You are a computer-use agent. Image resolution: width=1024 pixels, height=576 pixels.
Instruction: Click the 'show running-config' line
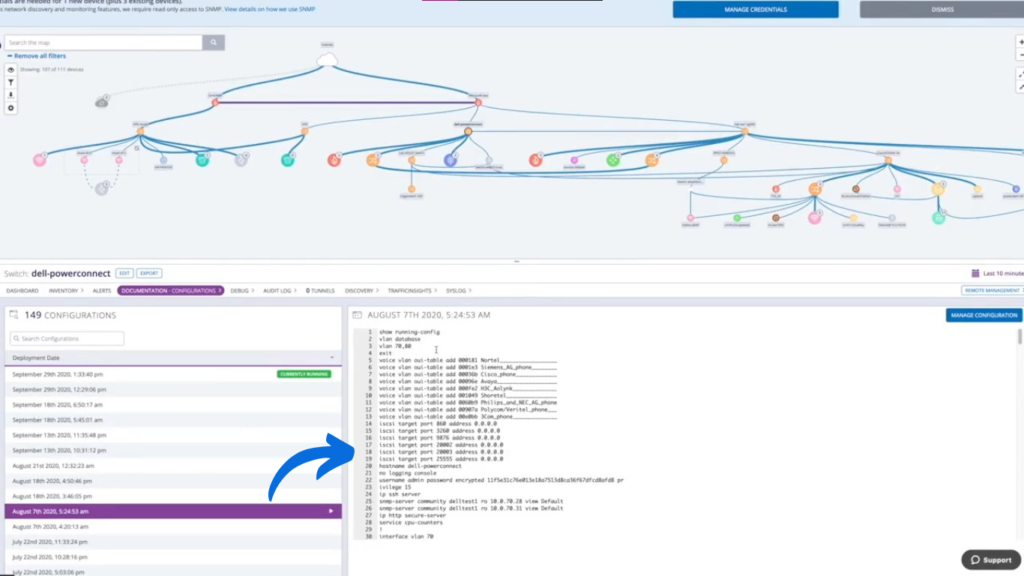tap(409, 332)
